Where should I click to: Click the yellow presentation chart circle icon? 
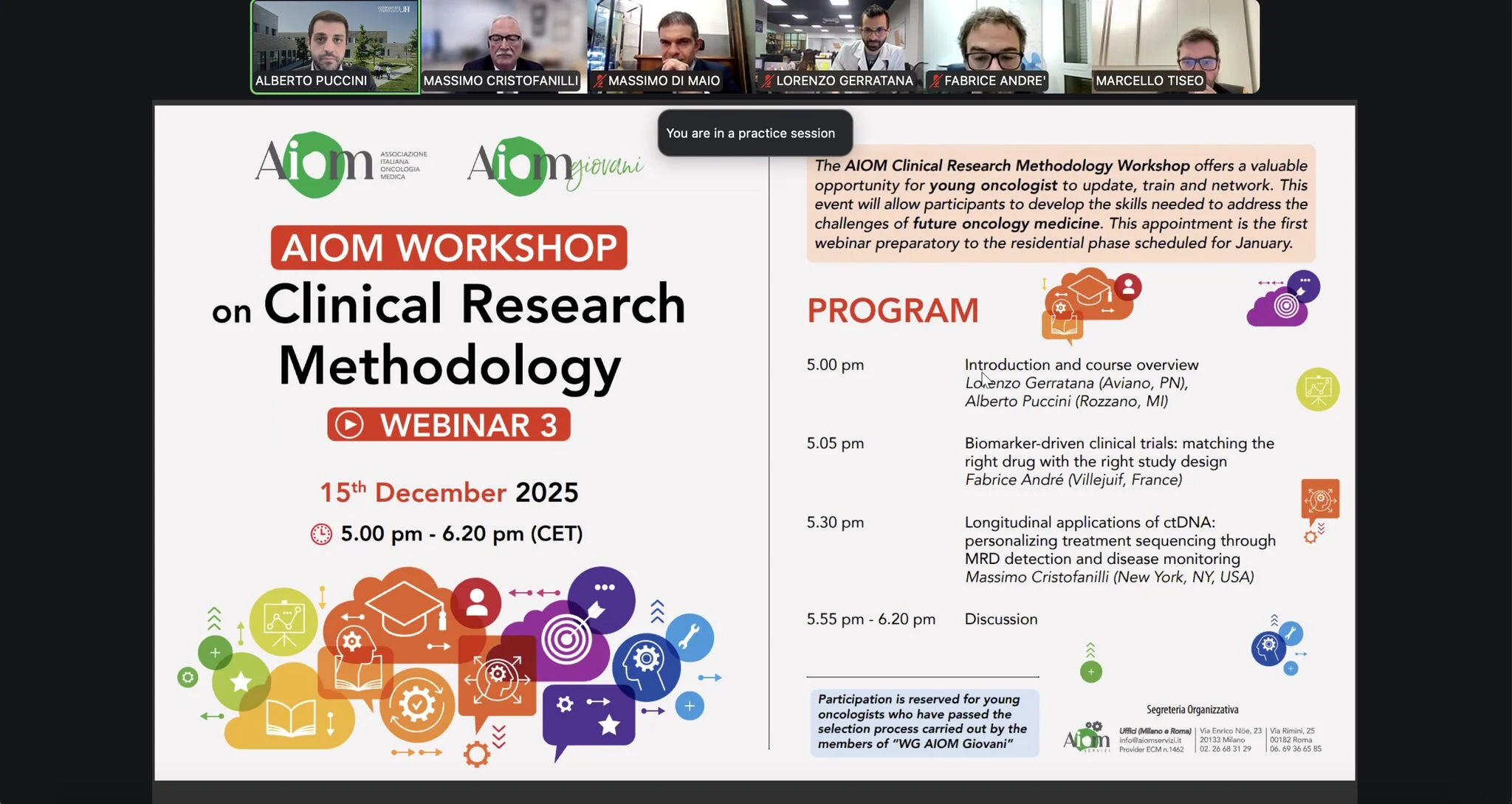click(x=1318, y=389)
